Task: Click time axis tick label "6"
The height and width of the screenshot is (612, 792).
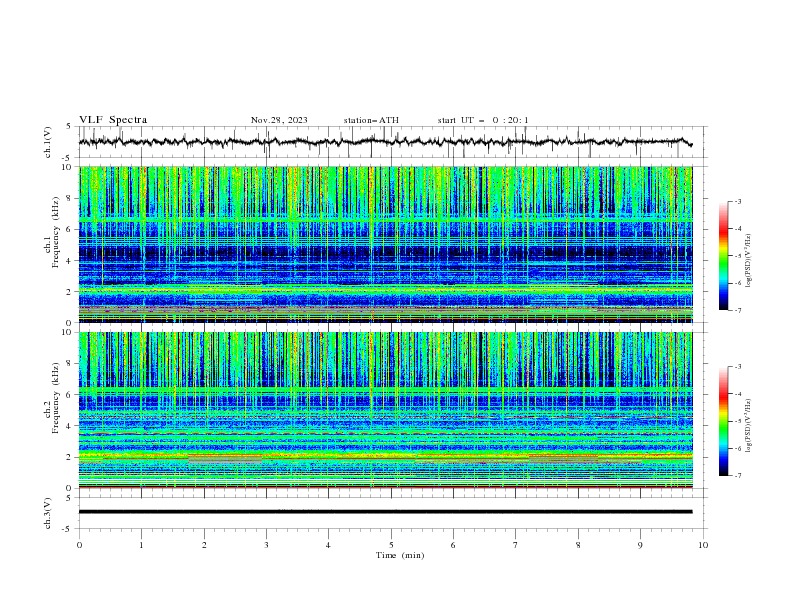Action: click(454, 545)
